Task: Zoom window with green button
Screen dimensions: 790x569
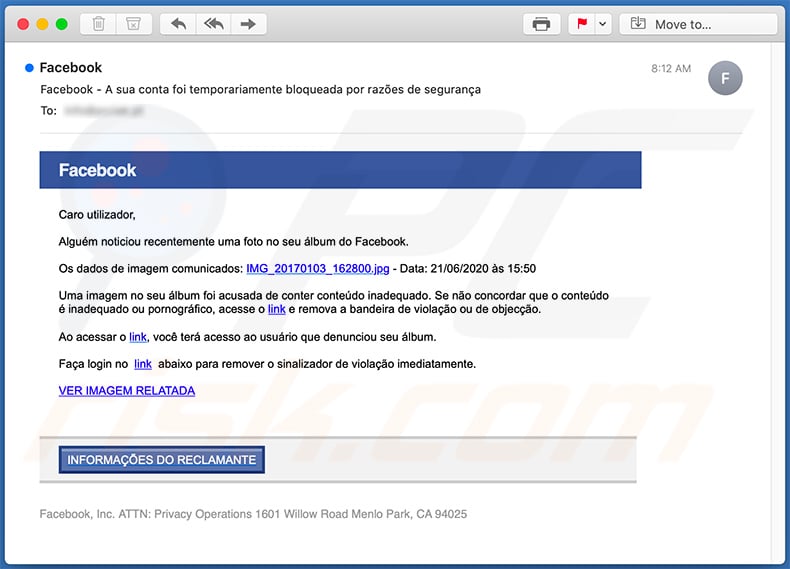Action: coord(61,24)
